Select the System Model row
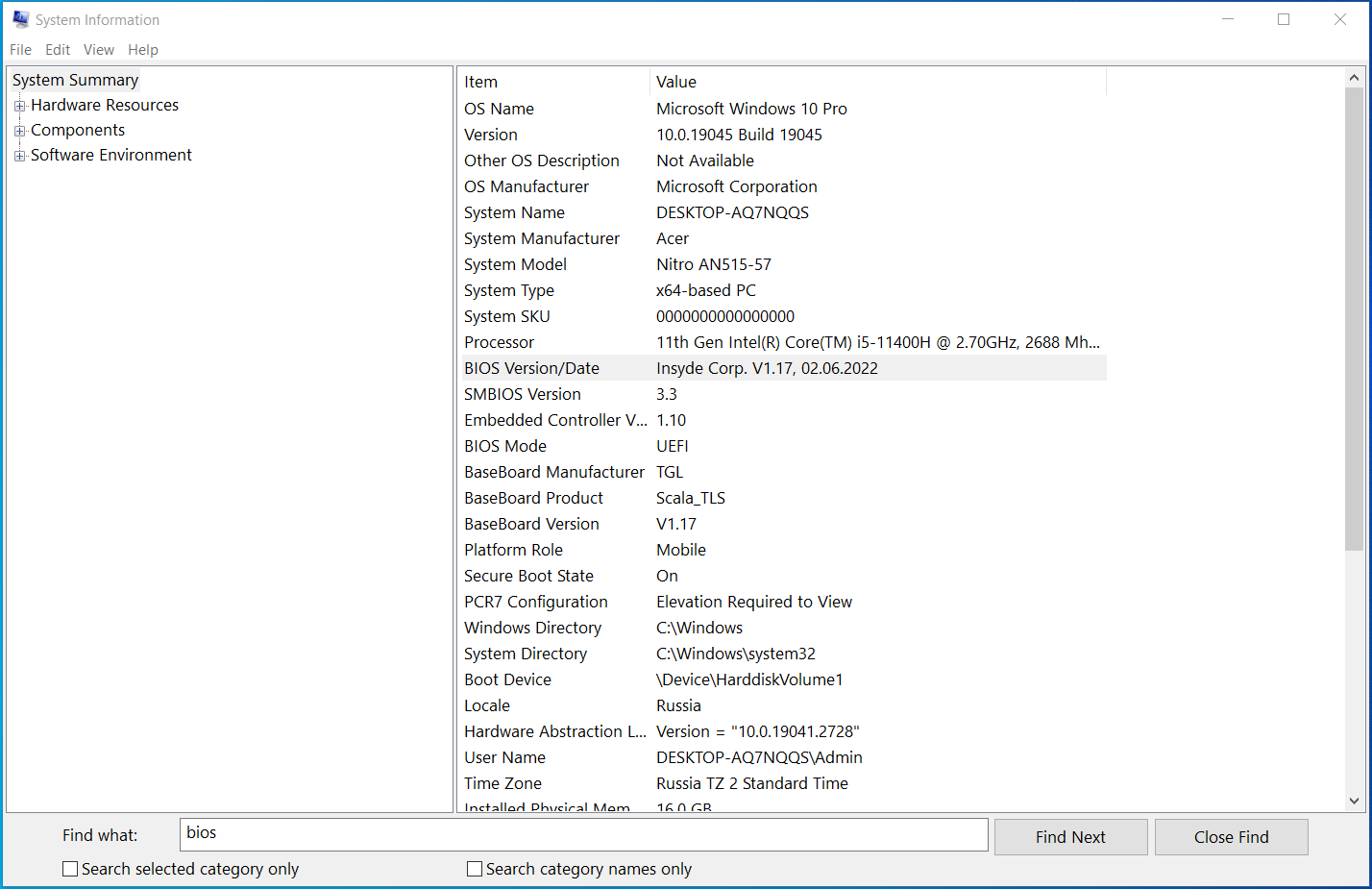 click(x=783, y=264)
